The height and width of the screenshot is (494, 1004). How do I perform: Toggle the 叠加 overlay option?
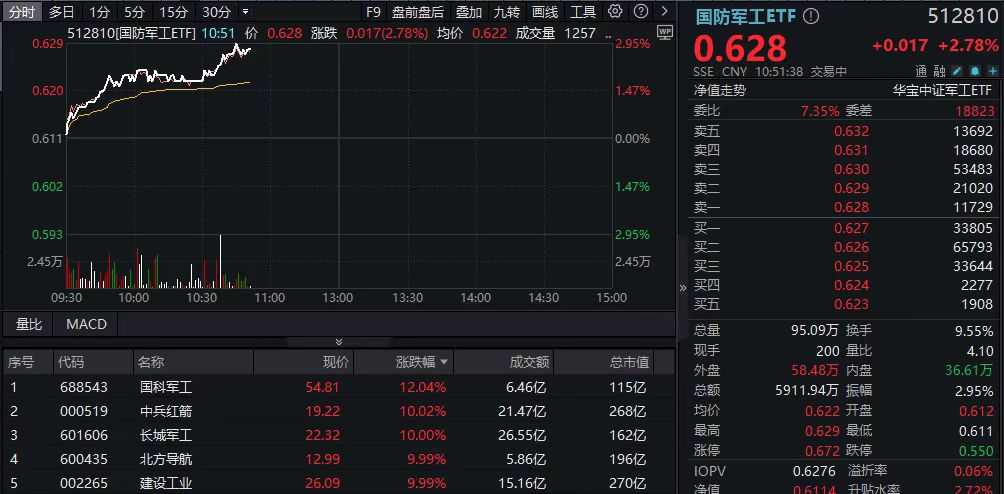click(x=468, y=12)
